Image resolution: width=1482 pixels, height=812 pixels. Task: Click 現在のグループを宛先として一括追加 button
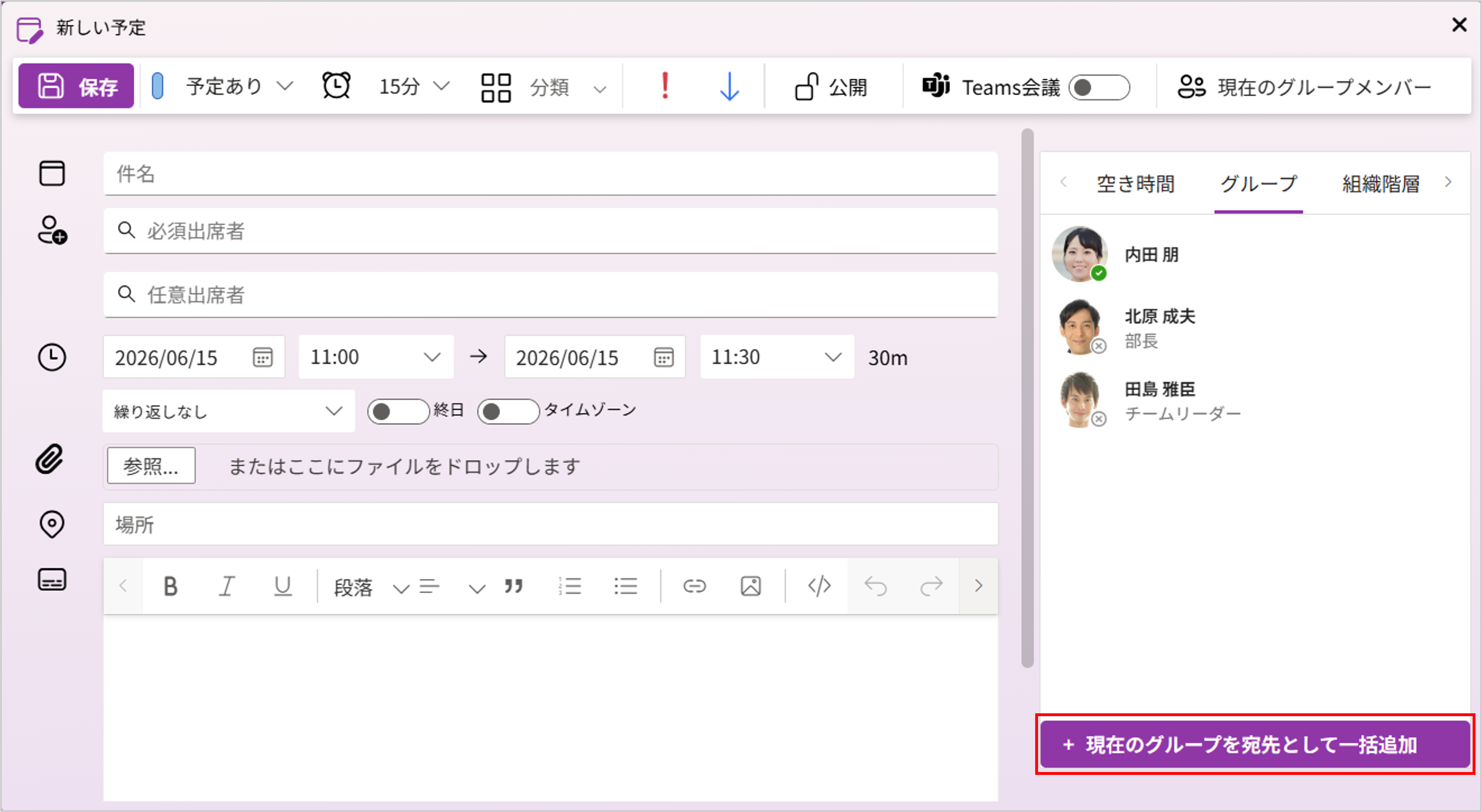pos(1255,745)
